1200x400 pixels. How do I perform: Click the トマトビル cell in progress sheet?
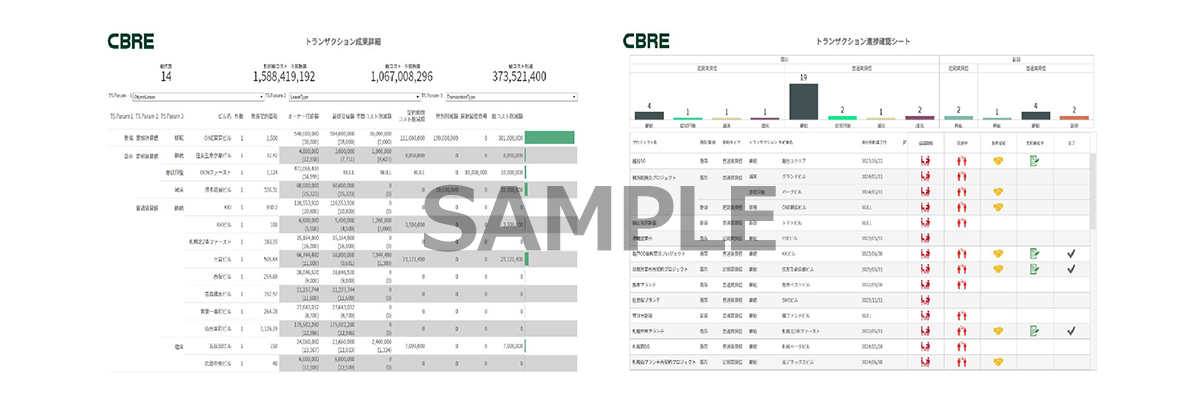(792, 222)
